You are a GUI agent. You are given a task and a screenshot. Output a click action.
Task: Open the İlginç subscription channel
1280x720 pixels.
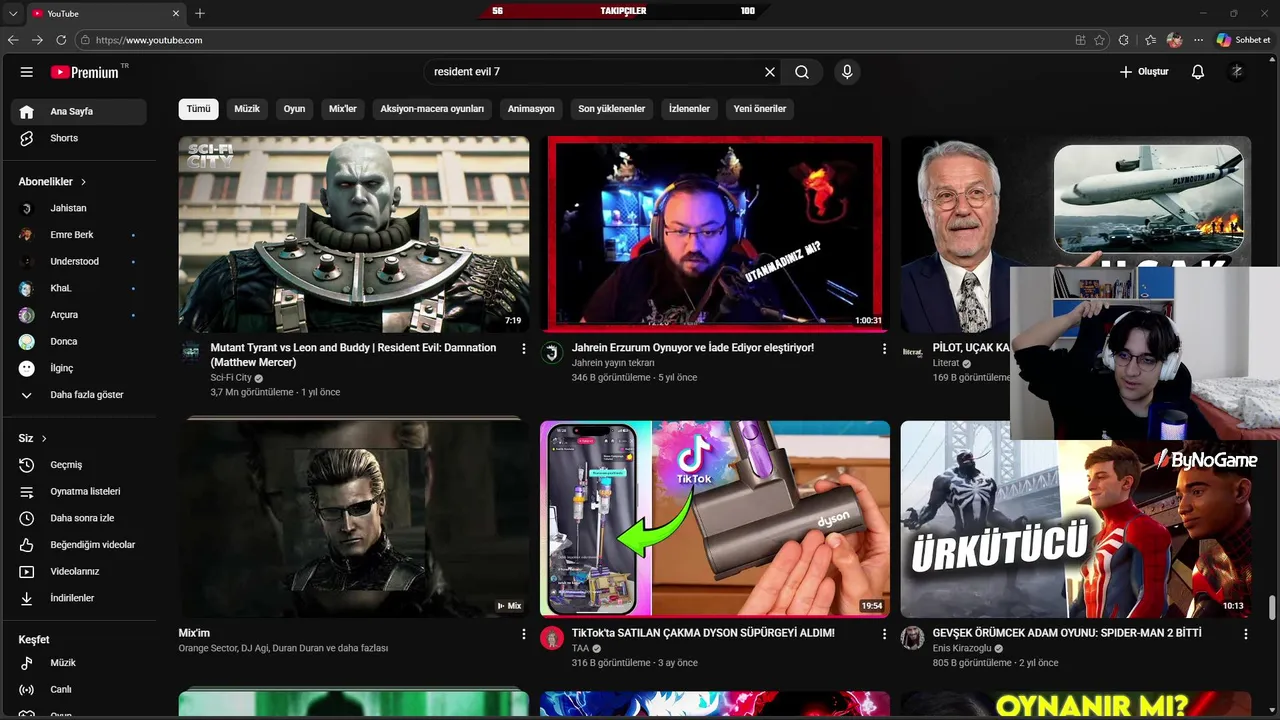pos(78,368)
